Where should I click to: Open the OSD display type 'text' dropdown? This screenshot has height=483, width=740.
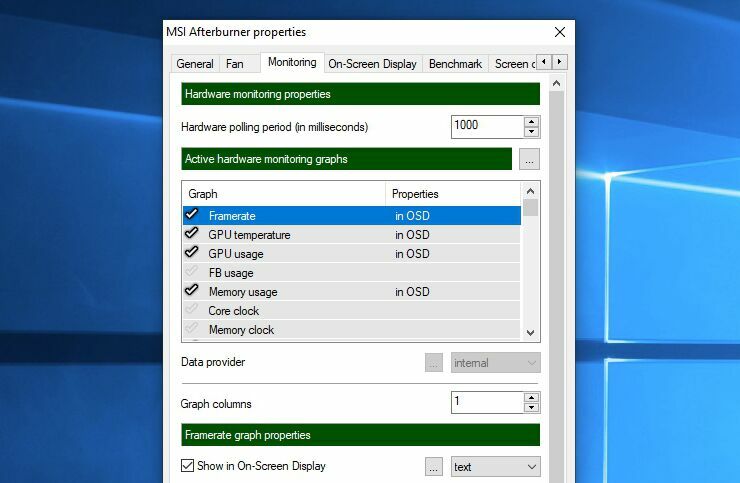[x=496, y=466]
